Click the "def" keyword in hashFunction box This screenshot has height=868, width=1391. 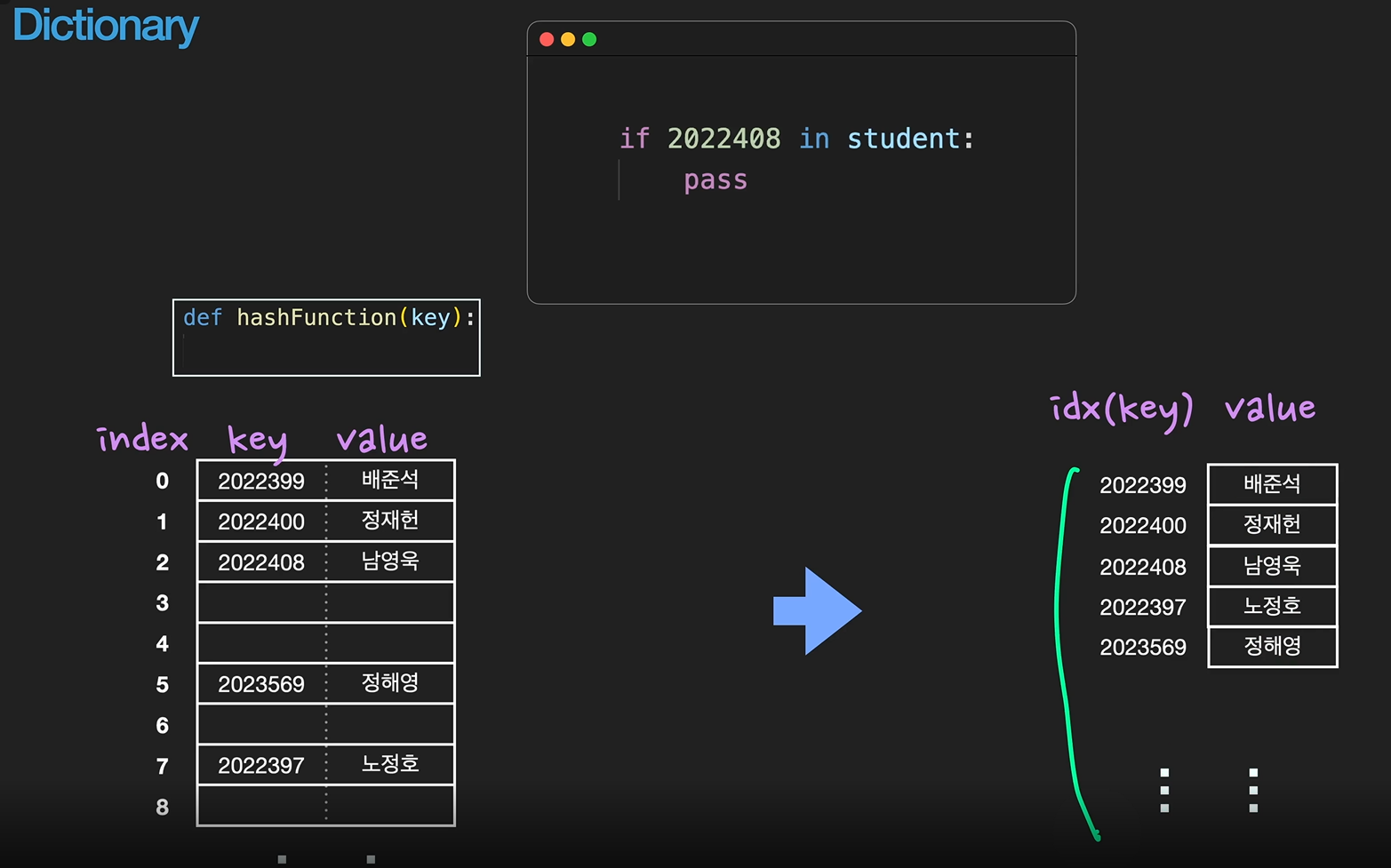click(x=203, y=317)
